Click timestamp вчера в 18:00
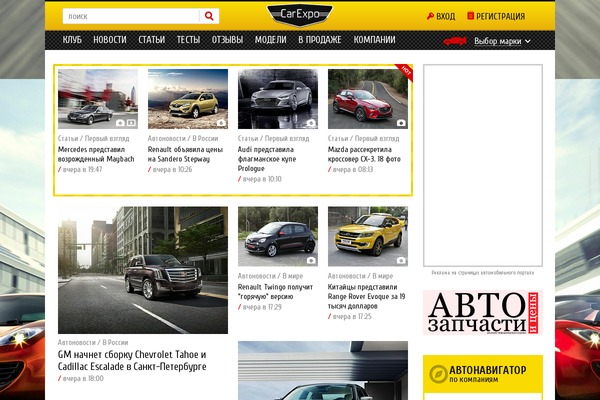Image resolution: width=600 pixels, height=400 pixels. (83, 378)
